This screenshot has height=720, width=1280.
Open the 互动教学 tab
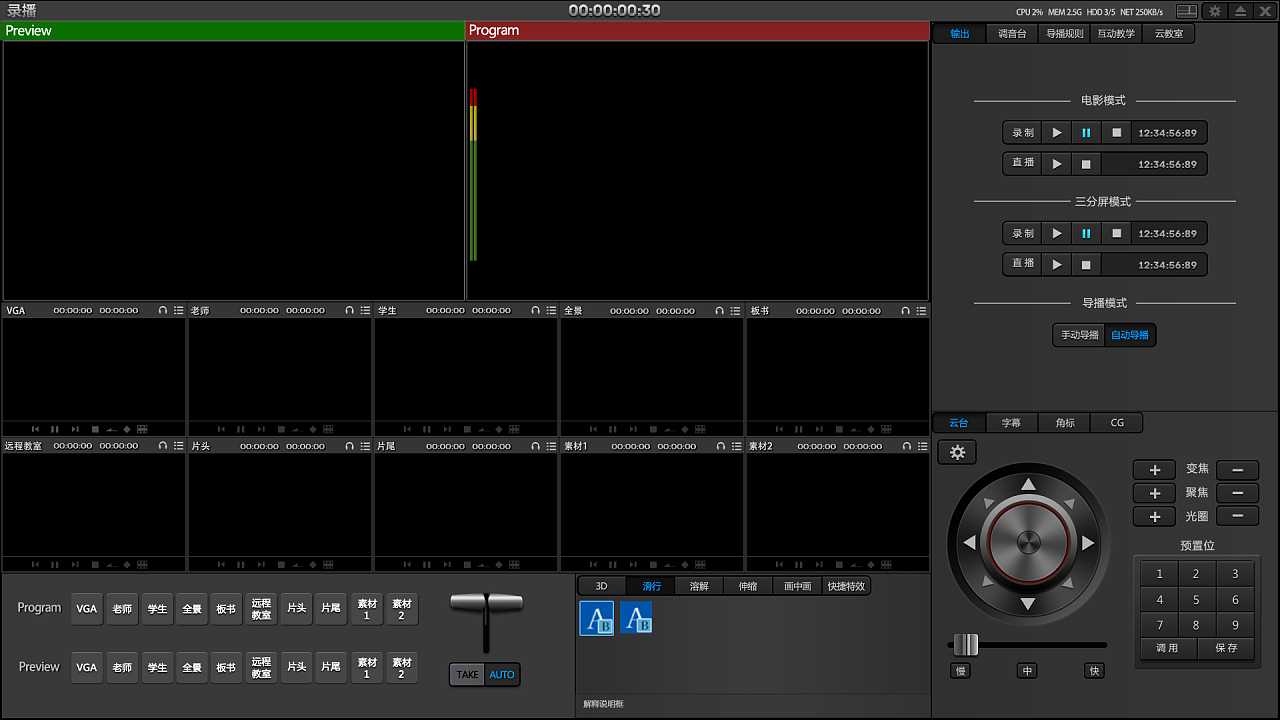1116,33
